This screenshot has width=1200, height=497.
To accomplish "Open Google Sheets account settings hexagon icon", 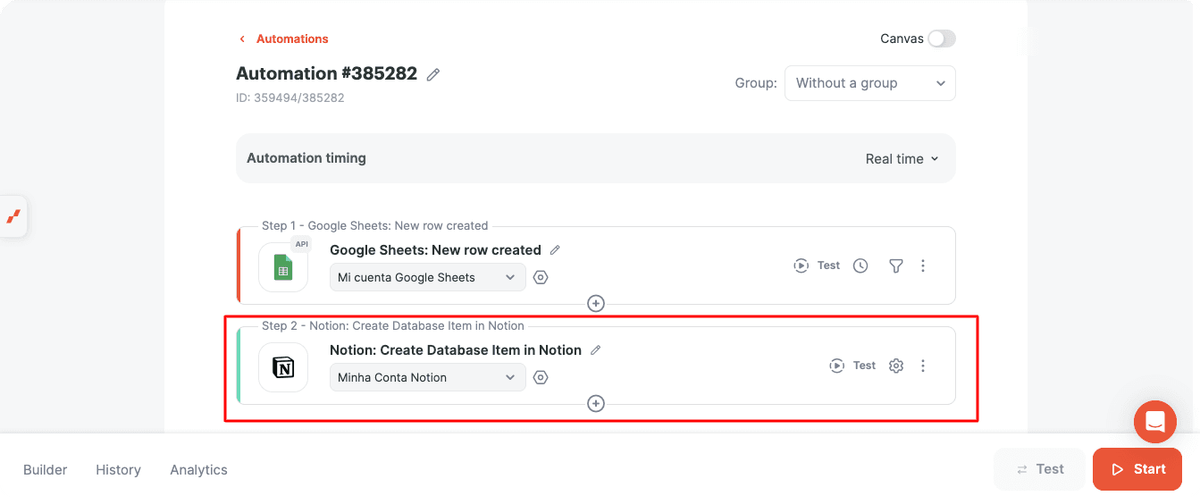I will 541,277.
